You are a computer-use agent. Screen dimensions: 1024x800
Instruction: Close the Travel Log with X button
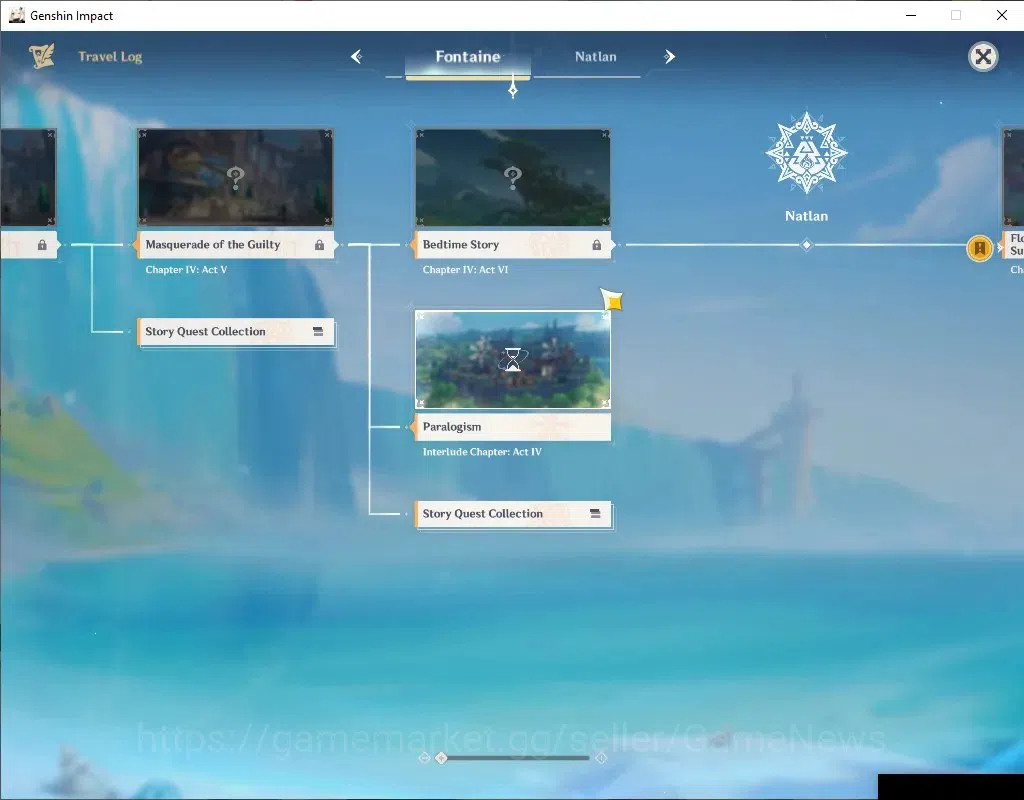pos(983,57)
